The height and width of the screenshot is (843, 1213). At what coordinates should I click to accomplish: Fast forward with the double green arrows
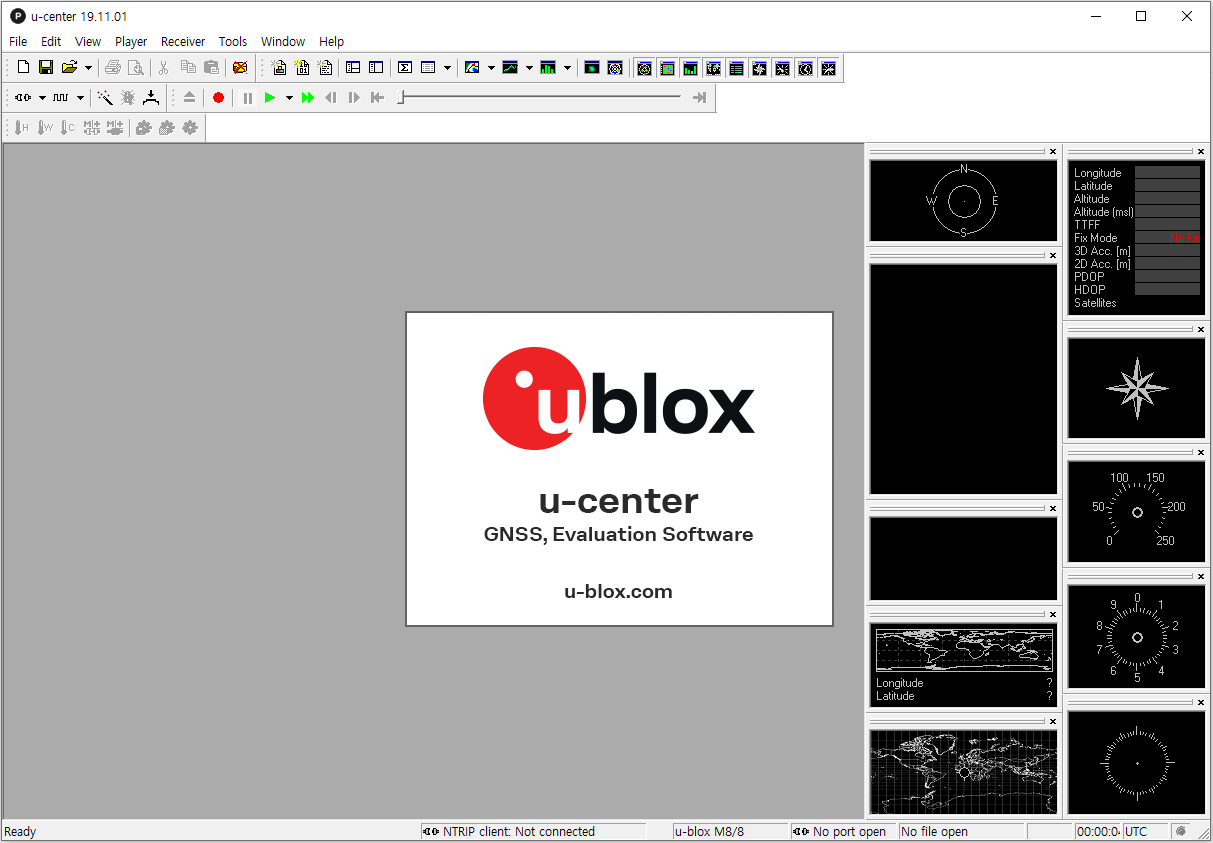pos(308,97)
